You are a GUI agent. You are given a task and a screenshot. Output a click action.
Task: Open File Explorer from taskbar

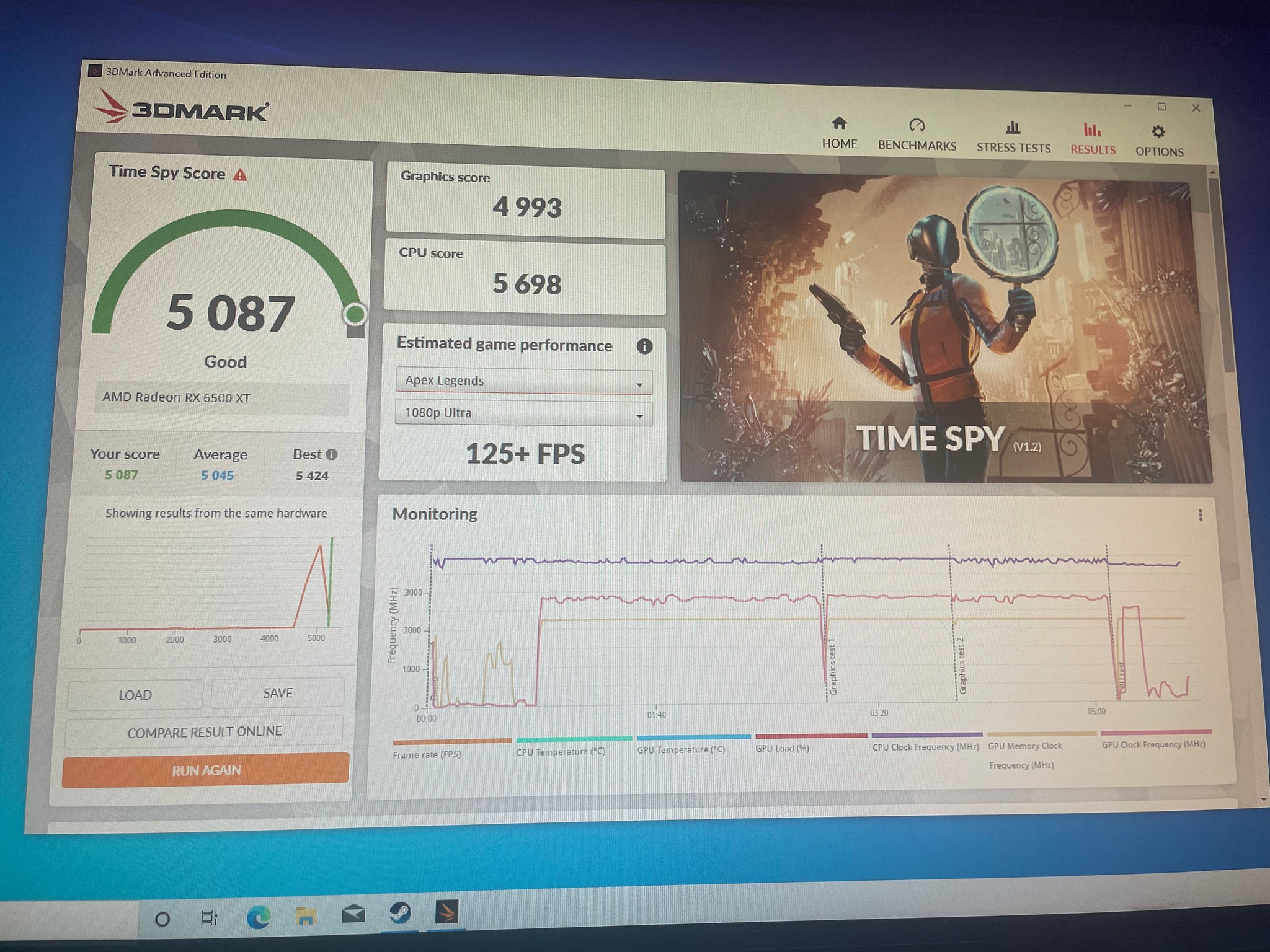pyautogui.click(x=305, y=915)
